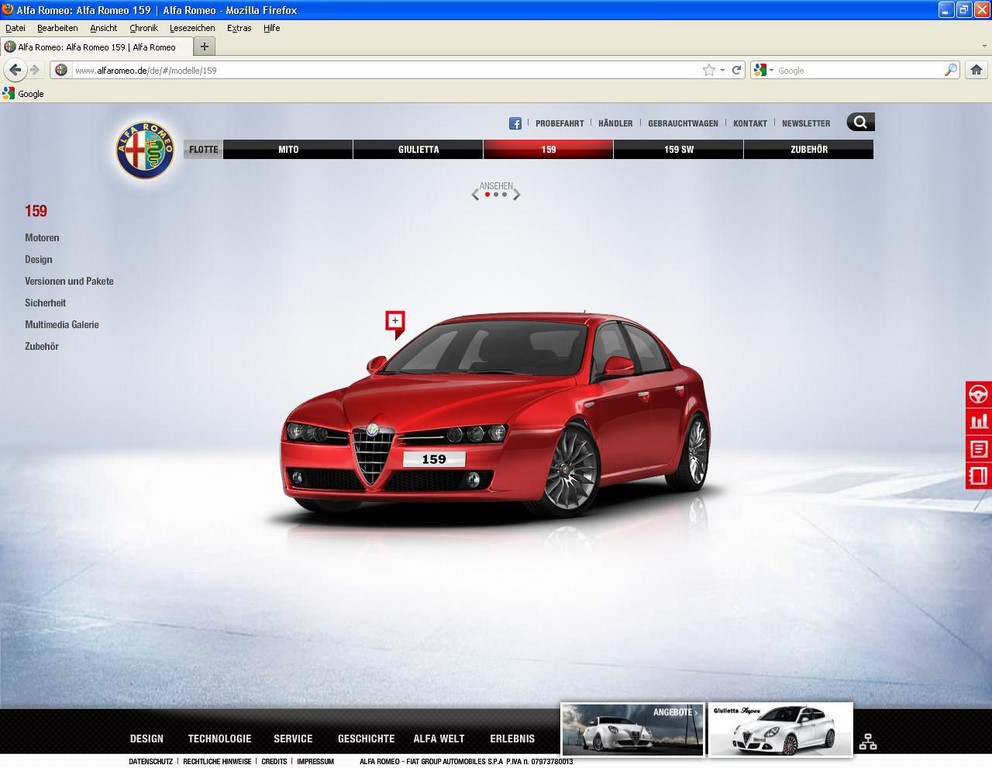Open Motoren in the left sidebar
The height and width of the screenshot is (768, 992).
coord(42,238)
